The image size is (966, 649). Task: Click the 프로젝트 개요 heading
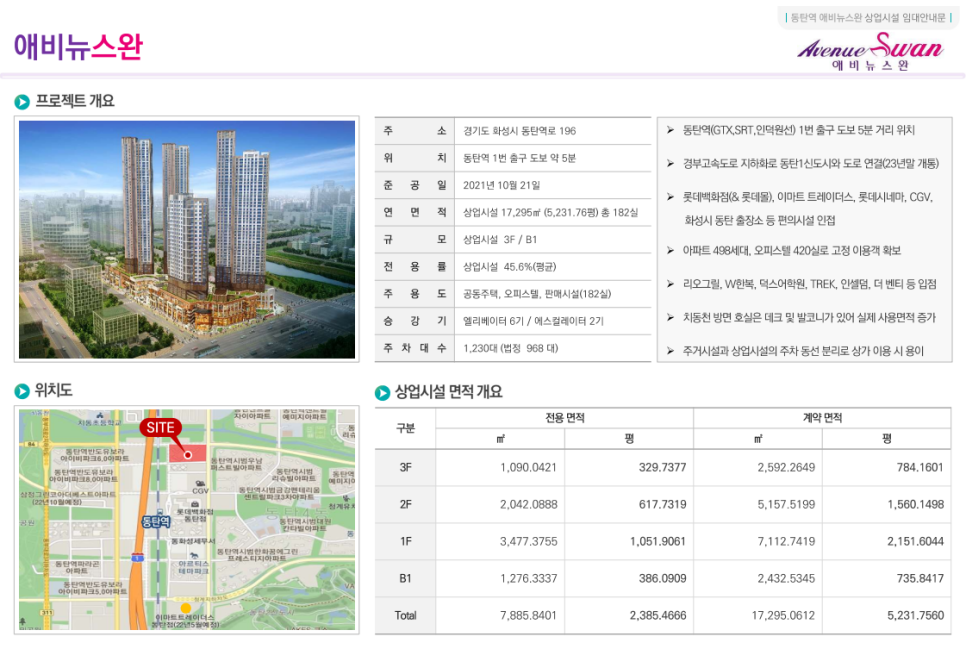click(x=75, y=101)
